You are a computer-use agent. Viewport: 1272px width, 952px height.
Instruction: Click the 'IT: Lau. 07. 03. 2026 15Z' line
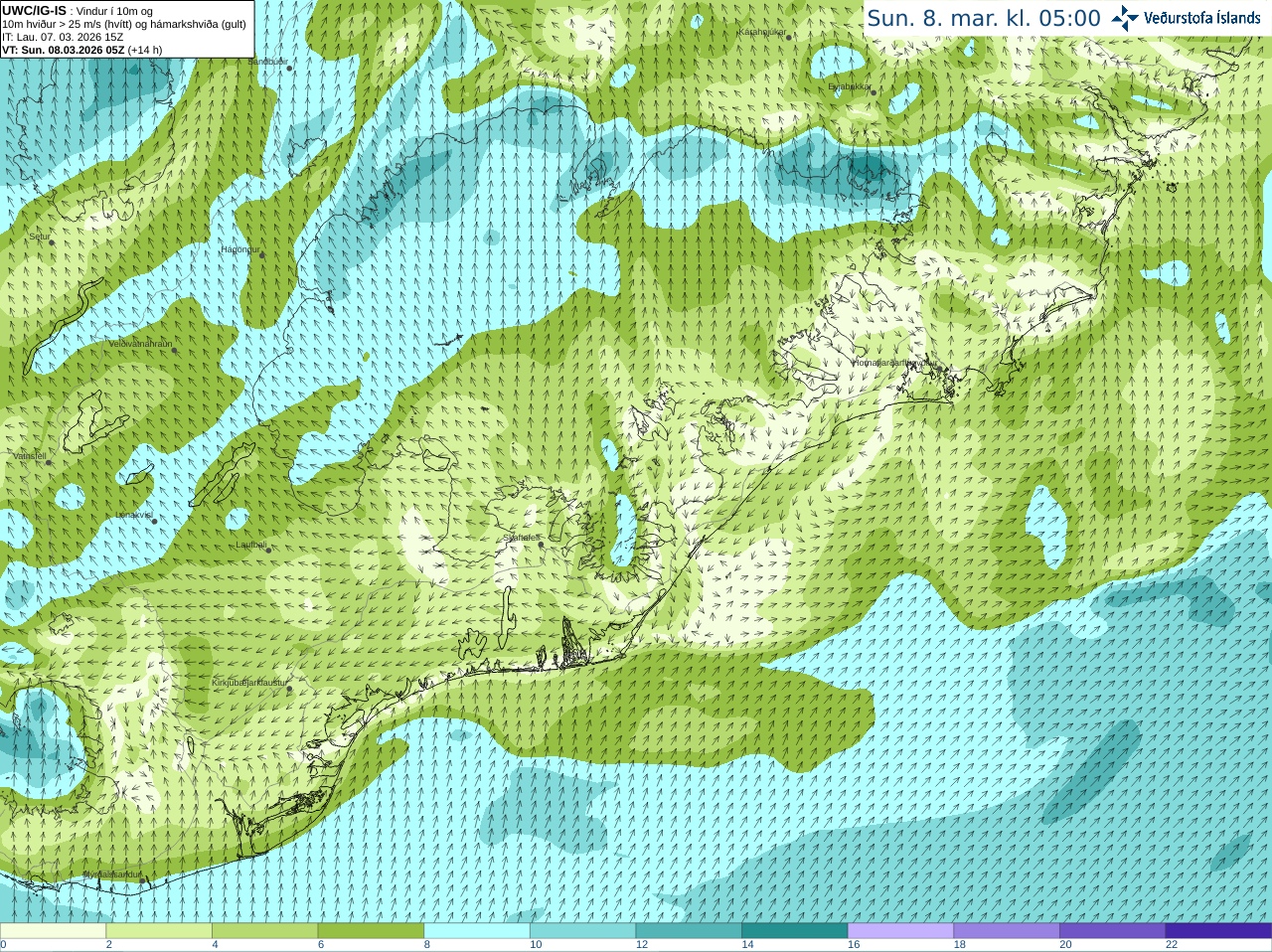63,37
